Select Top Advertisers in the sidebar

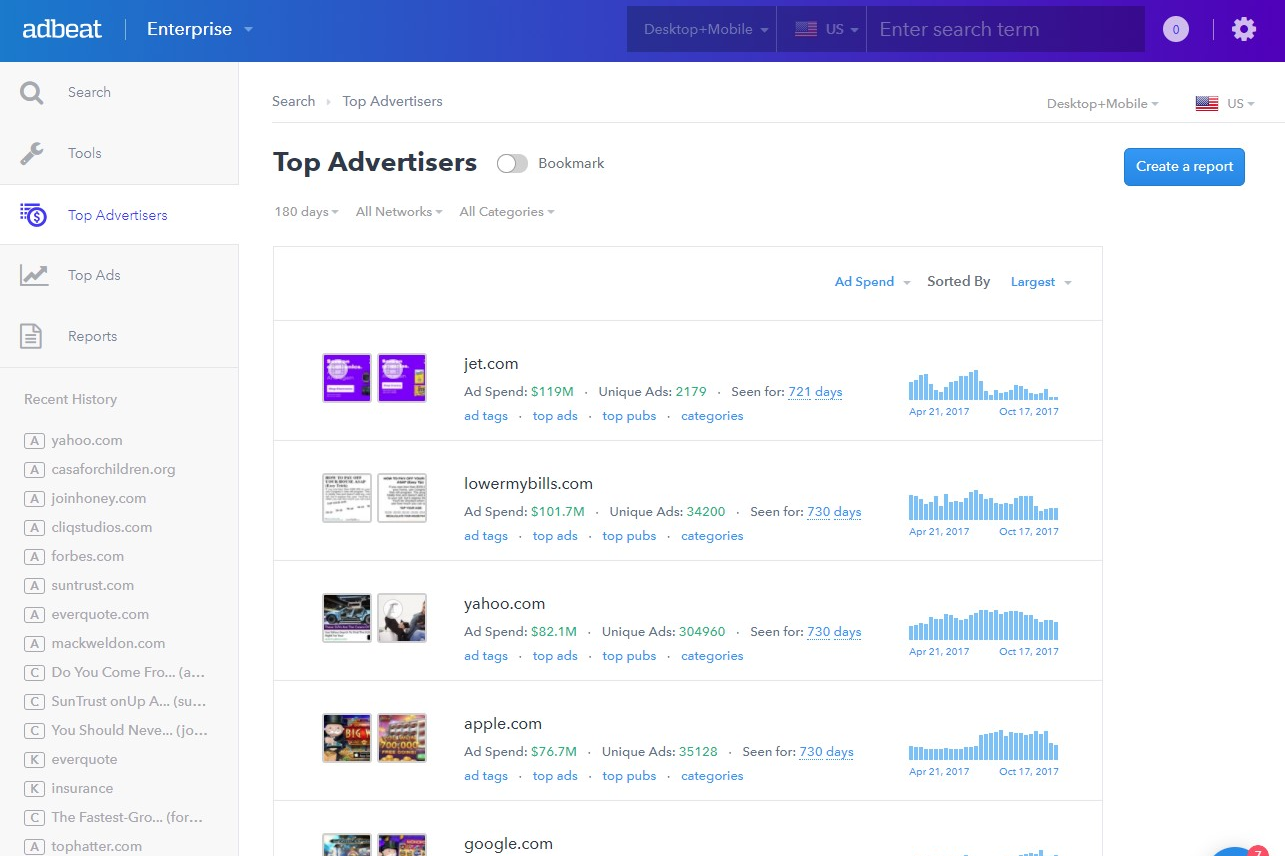(x=118, y=215)
